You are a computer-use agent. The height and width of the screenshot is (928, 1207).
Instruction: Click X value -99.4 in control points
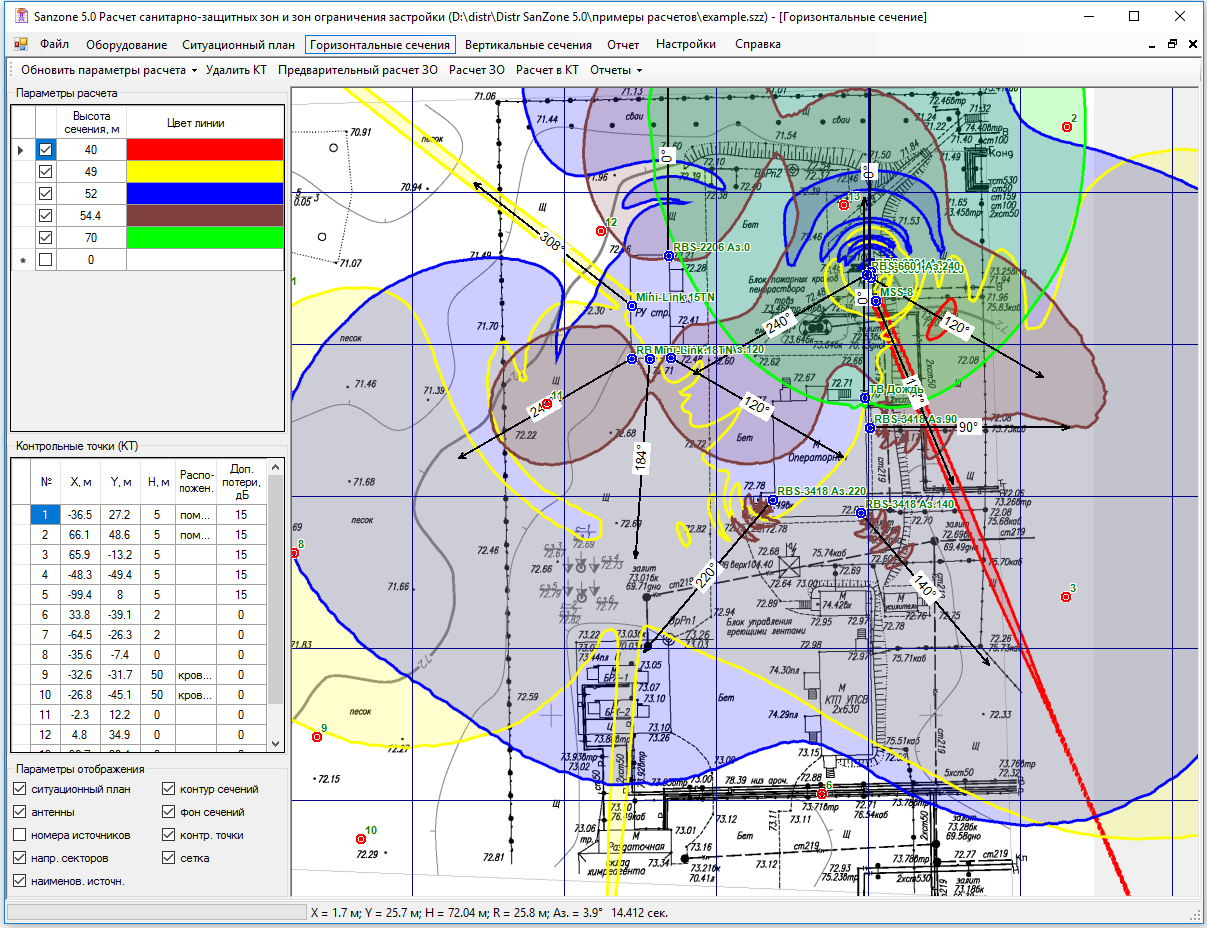point(82,594)
